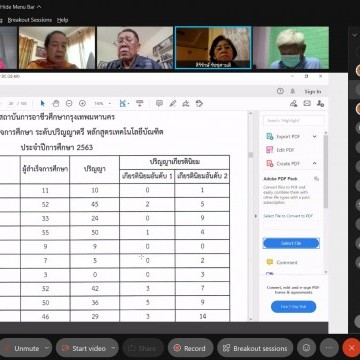Screen dimensions: 360x360
Task: Expand the Export PDF section chevron
Action: click(315, 136)
